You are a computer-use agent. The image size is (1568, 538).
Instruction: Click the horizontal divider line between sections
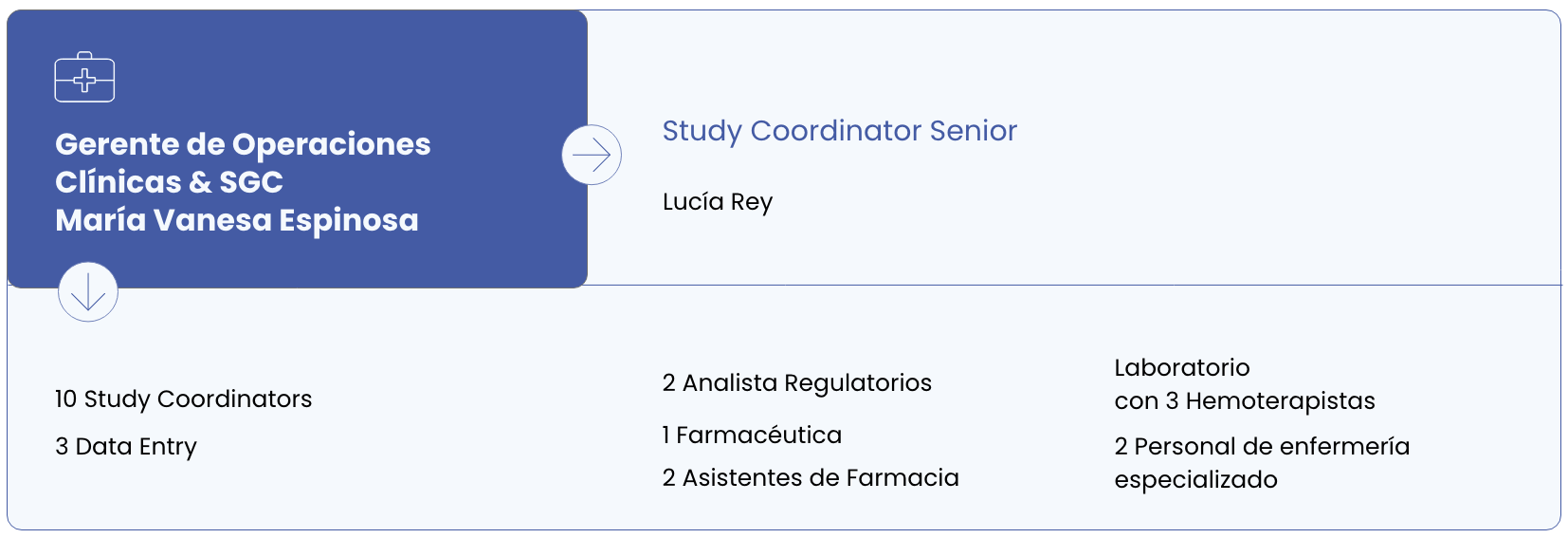pos(1043,285)
